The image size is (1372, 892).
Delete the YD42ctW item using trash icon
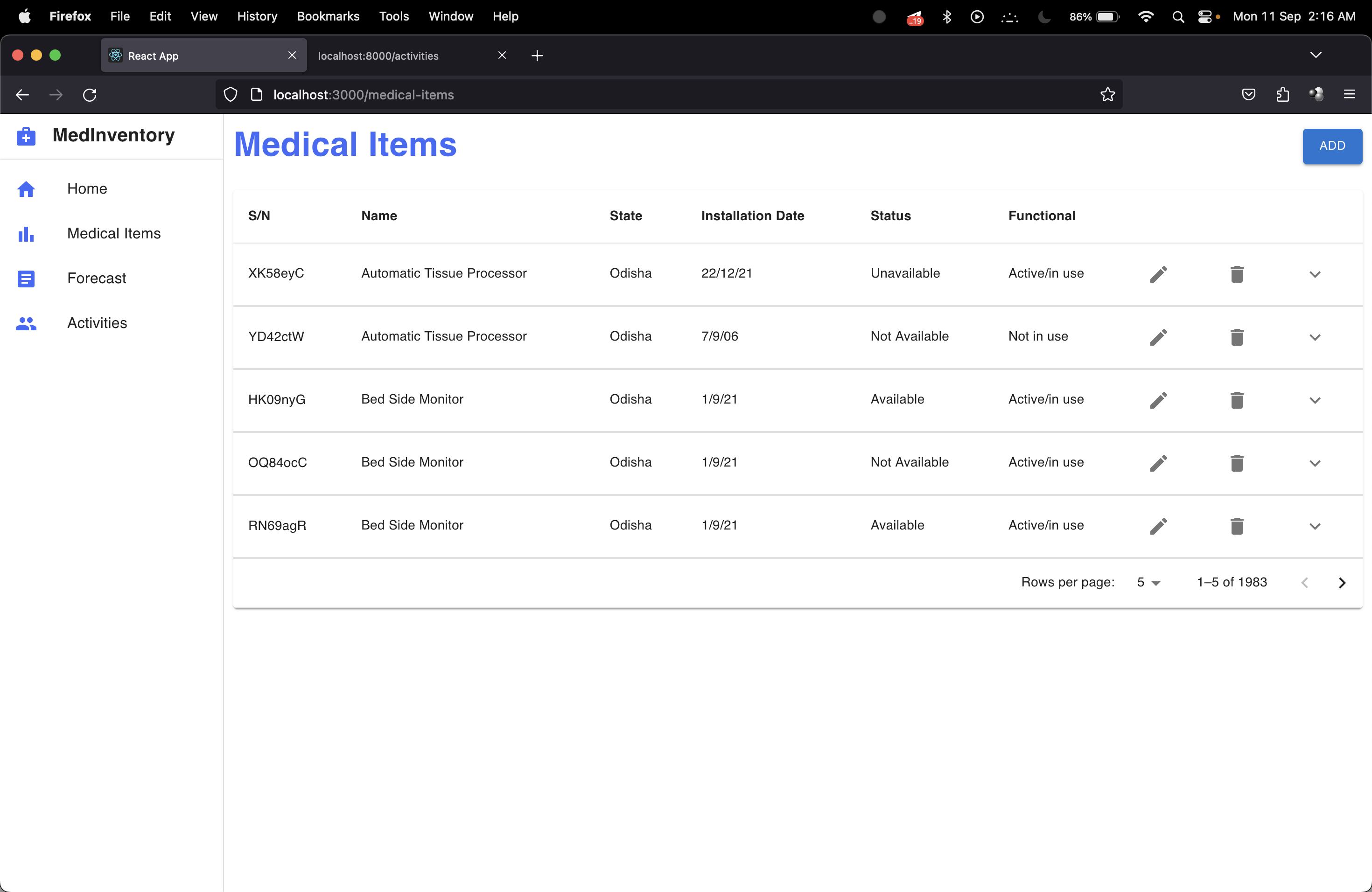click(1237, 337)
